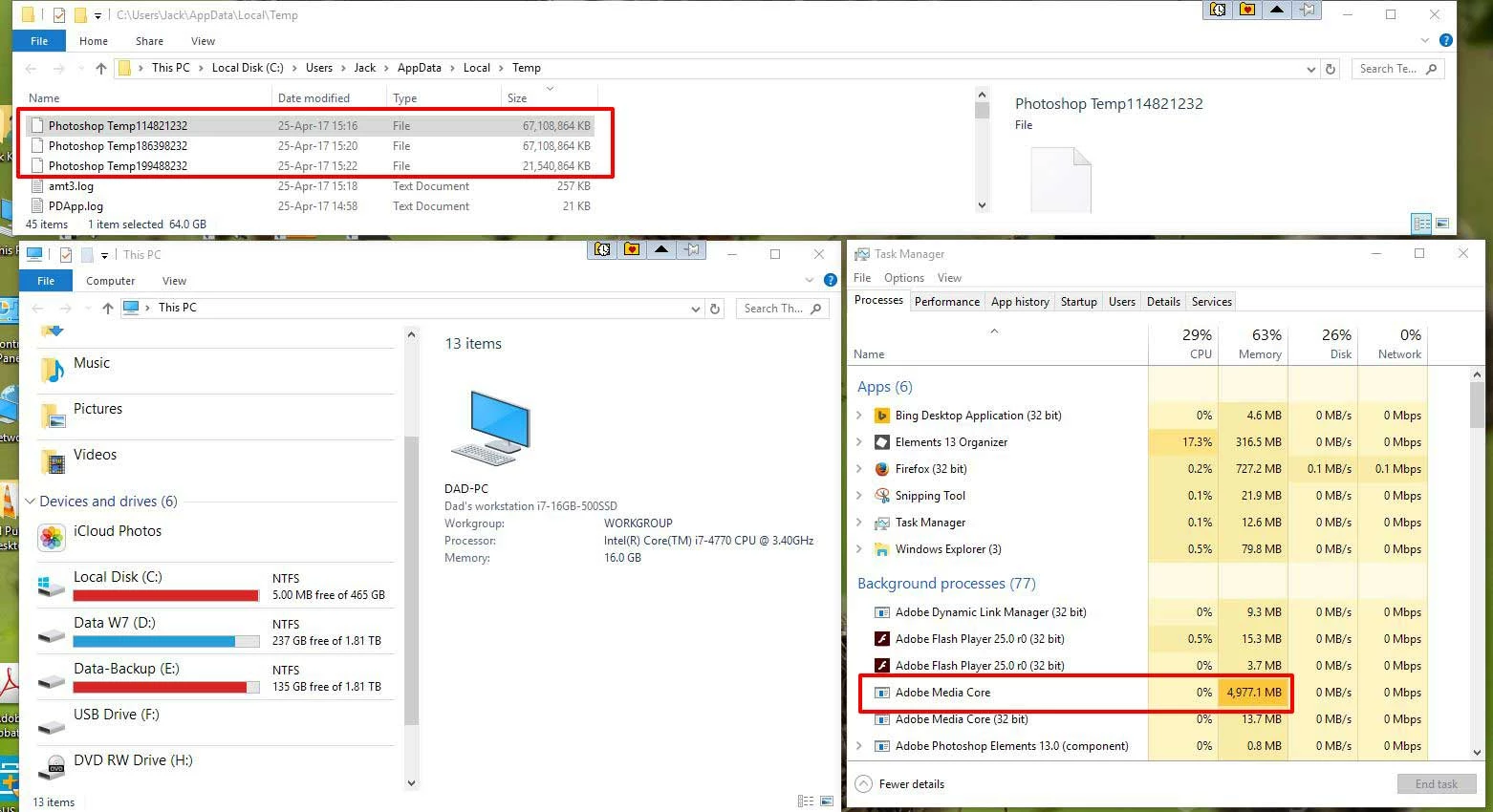The height and width of the screenshot is (812, 1493).
Task: Open help icon in This PC window
Action: pos(831,280)
